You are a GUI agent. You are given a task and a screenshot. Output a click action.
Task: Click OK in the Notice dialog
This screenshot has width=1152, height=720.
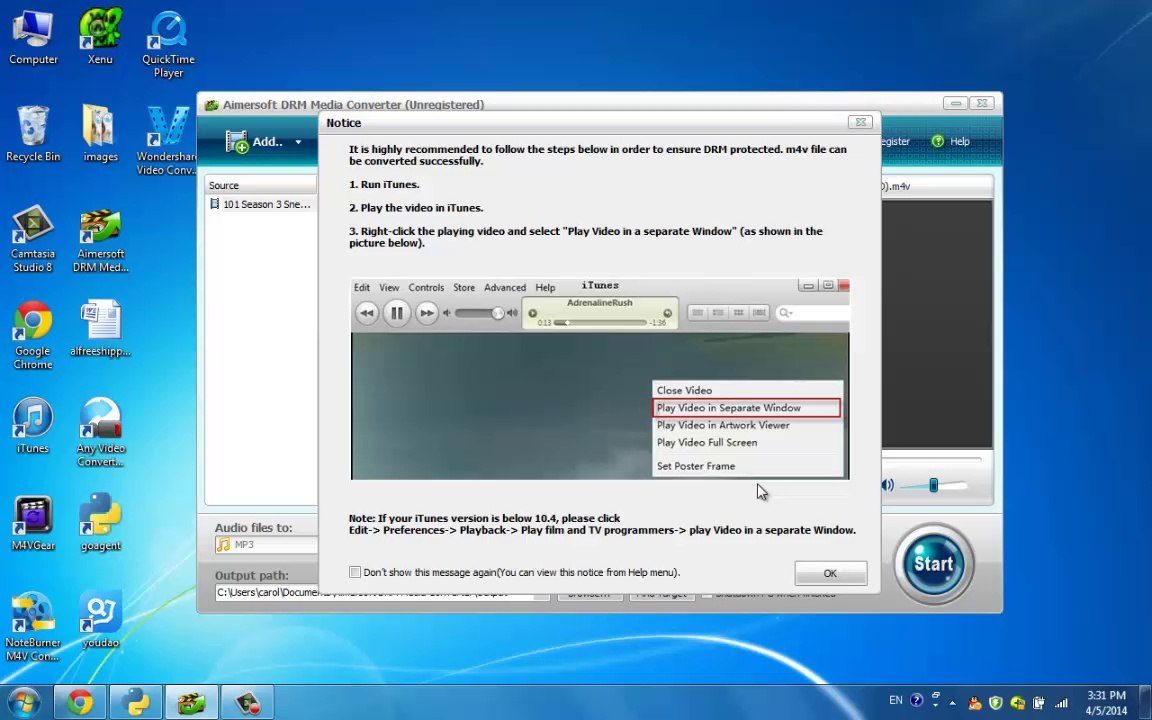(830, 573)
